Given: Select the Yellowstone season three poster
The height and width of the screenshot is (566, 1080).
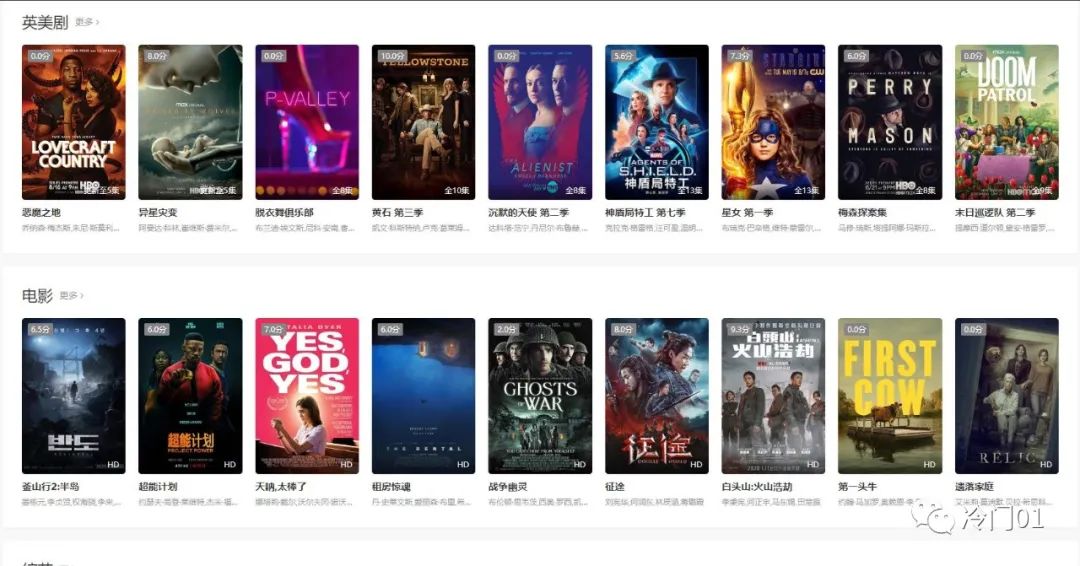Looking at the screenshot, I should pyautogui.click(x=424, y=123).
